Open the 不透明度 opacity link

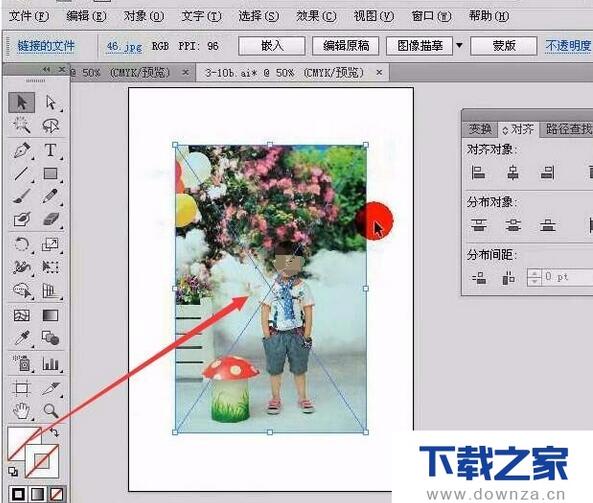568,46
